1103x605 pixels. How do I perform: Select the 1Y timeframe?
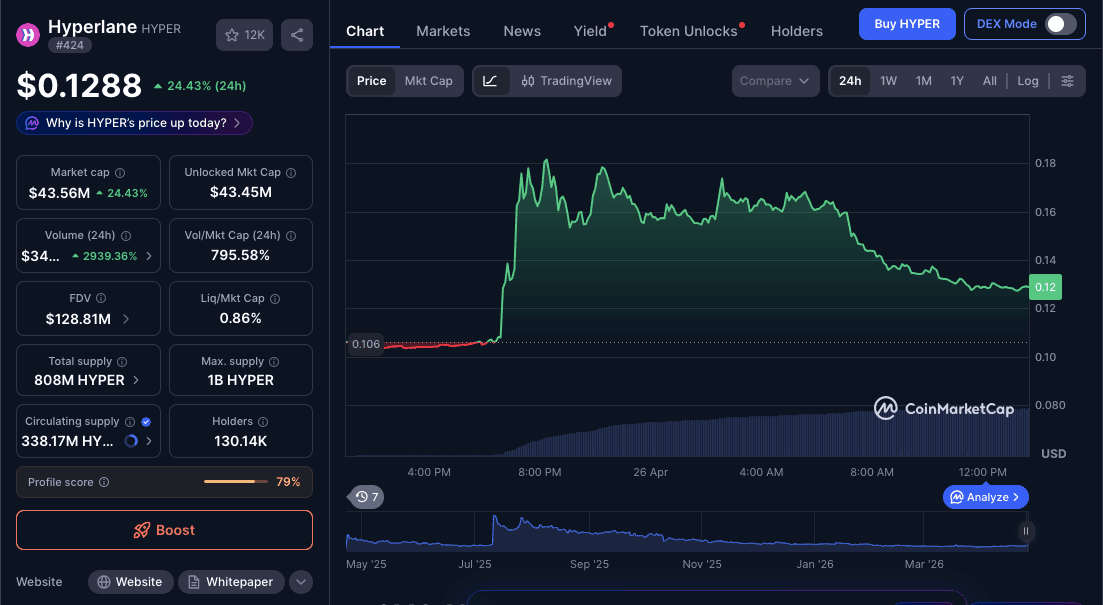tap(956, 81)
